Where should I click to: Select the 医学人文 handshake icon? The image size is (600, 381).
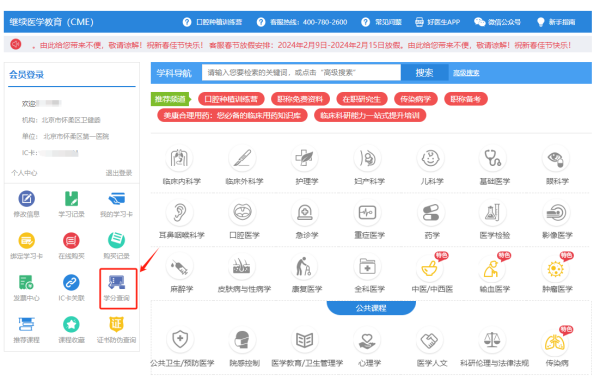tap(430, 340)
